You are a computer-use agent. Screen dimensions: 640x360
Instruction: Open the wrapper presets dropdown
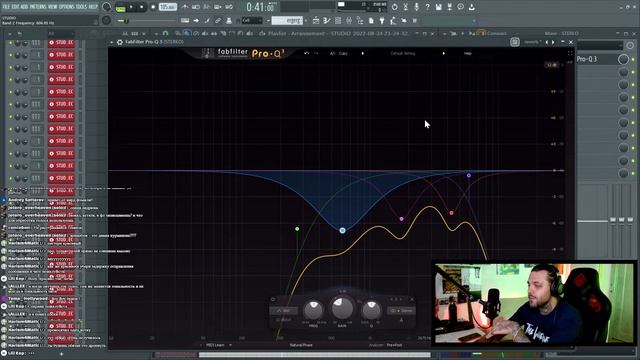coord(533,42)
